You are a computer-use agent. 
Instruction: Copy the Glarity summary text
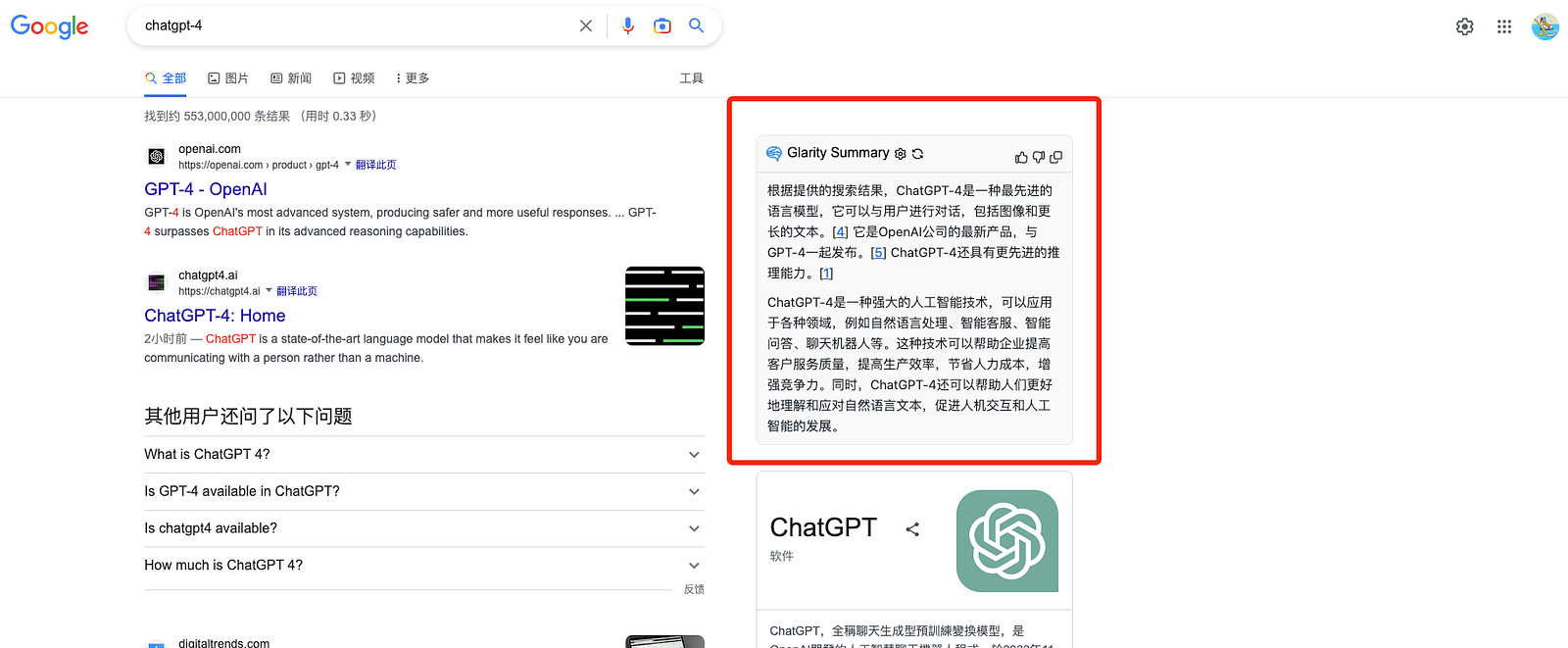(1056, 157)
